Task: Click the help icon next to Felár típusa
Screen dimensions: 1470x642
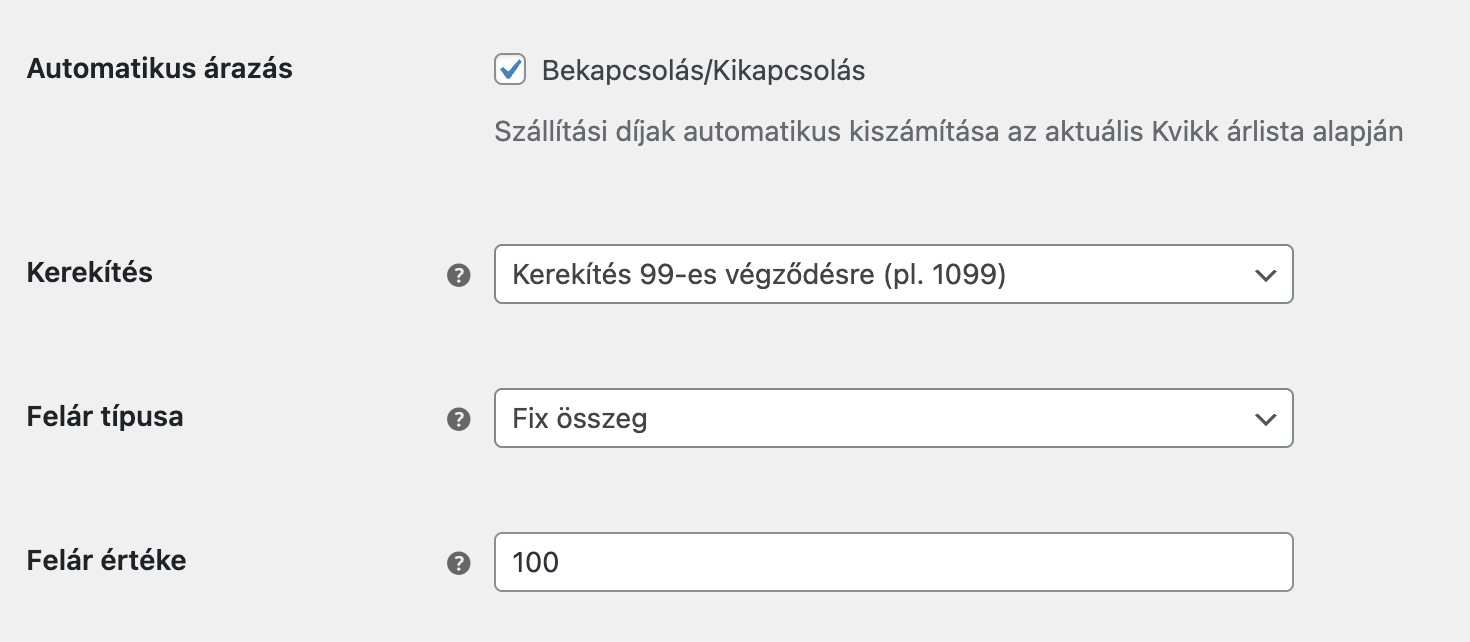Action: (x=458, y=419)
